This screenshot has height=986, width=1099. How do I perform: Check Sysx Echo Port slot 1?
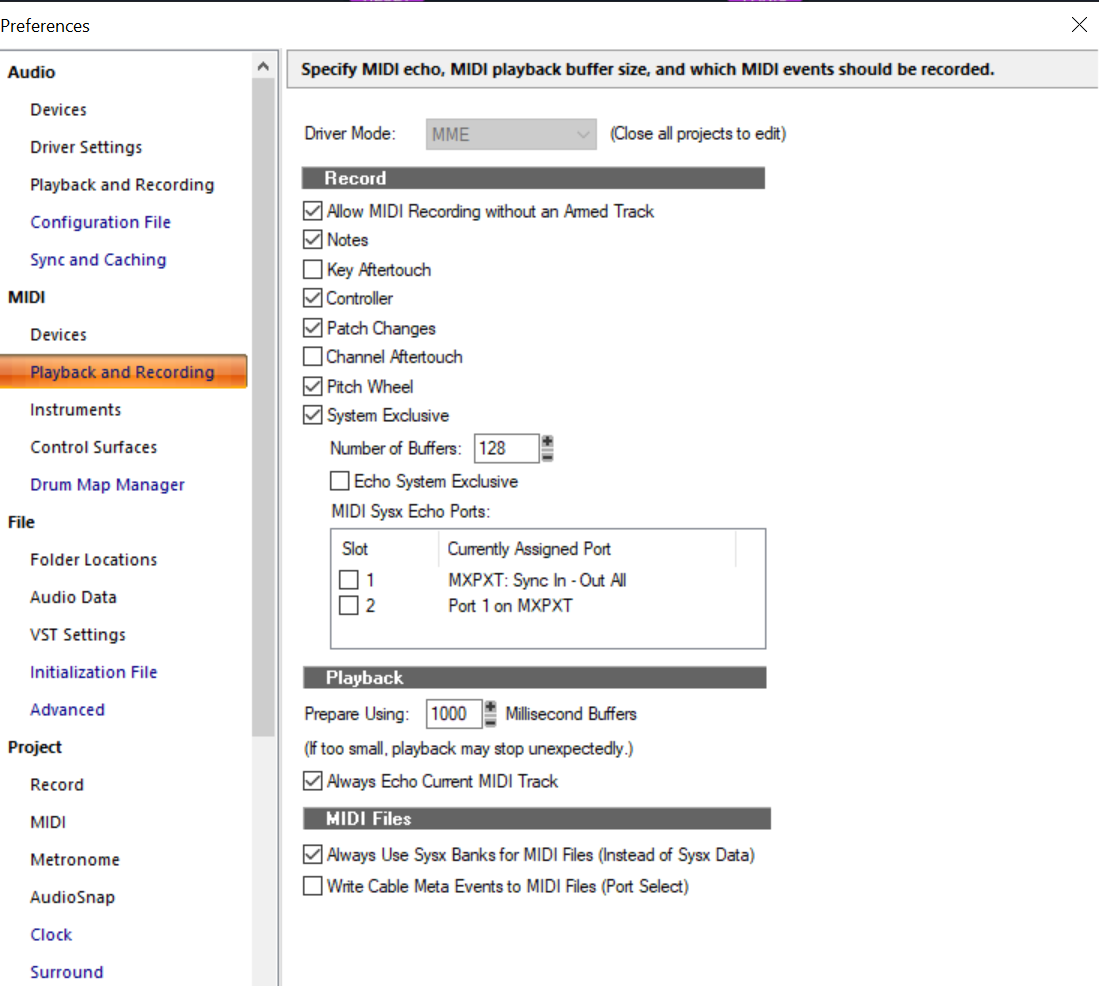(348, 580)
